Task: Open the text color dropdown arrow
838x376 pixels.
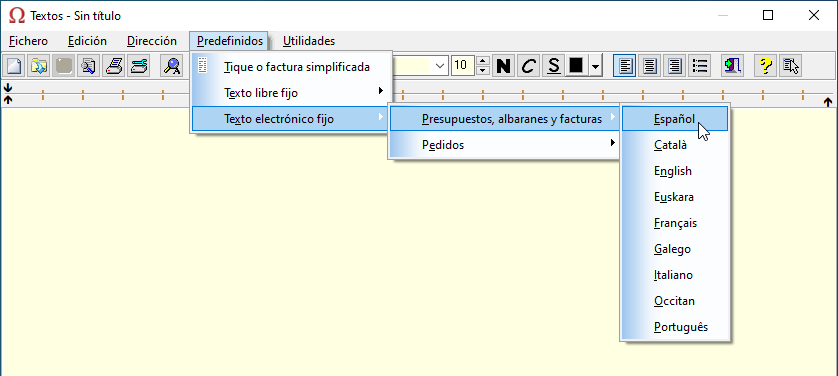Action: coord(596,66)
